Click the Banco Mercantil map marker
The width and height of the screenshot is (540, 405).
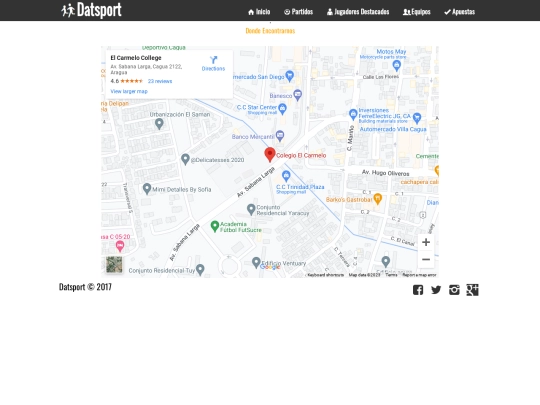[x=280, y=136]
